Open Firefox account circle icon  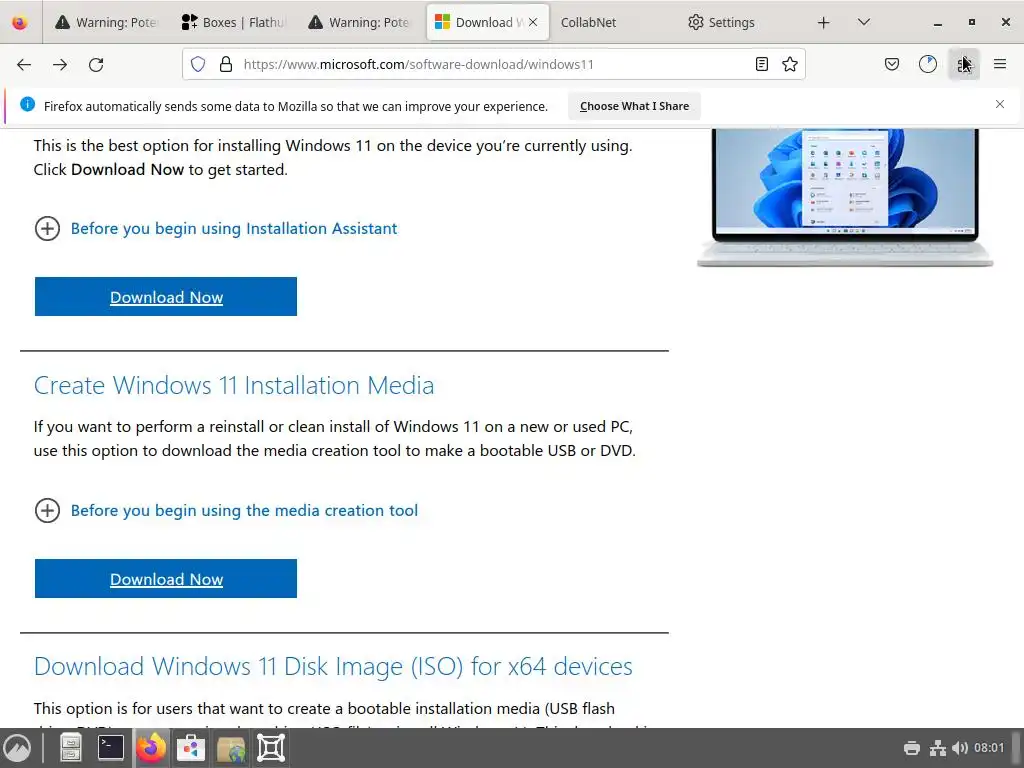(x=928, y=64)
